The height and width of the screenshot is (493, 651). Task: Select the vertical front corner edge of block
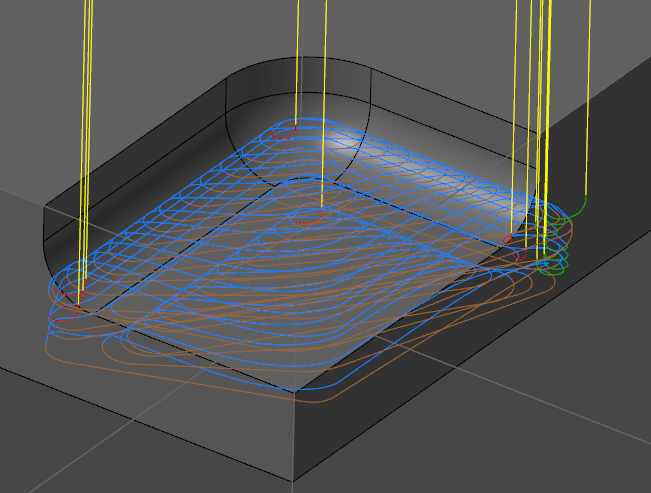(x=297, y=440)
